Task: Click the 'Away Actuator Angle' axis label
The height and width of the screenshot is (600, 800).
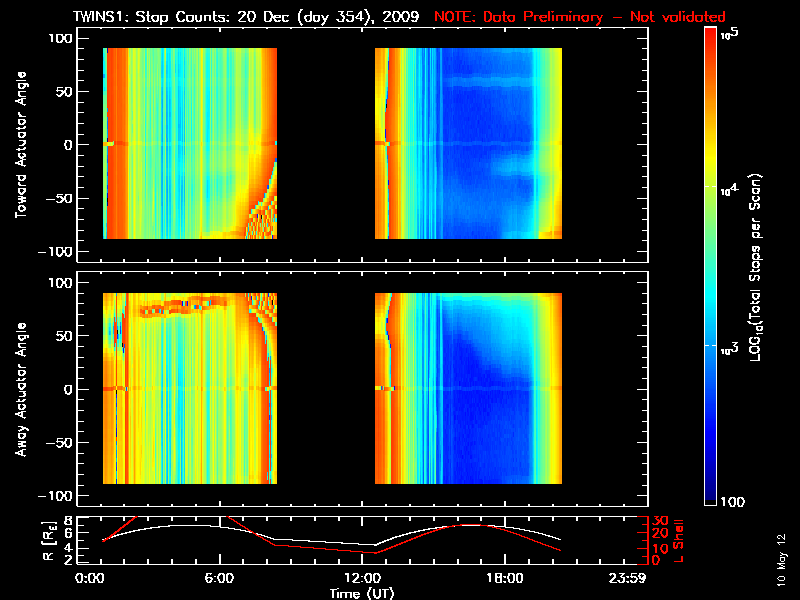Action: click(21, 389)
